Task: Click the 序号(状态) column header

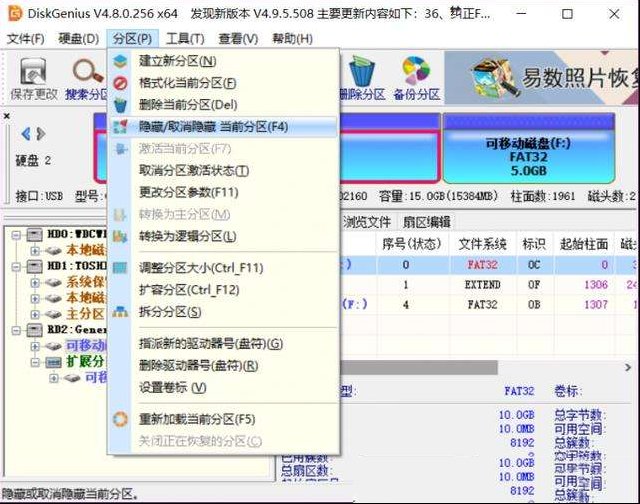Action: [411, 244]
